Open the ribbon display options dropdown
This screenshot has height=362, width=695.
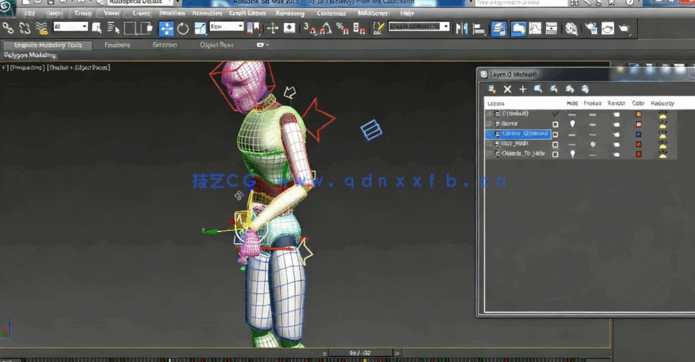tap(263, 45)
